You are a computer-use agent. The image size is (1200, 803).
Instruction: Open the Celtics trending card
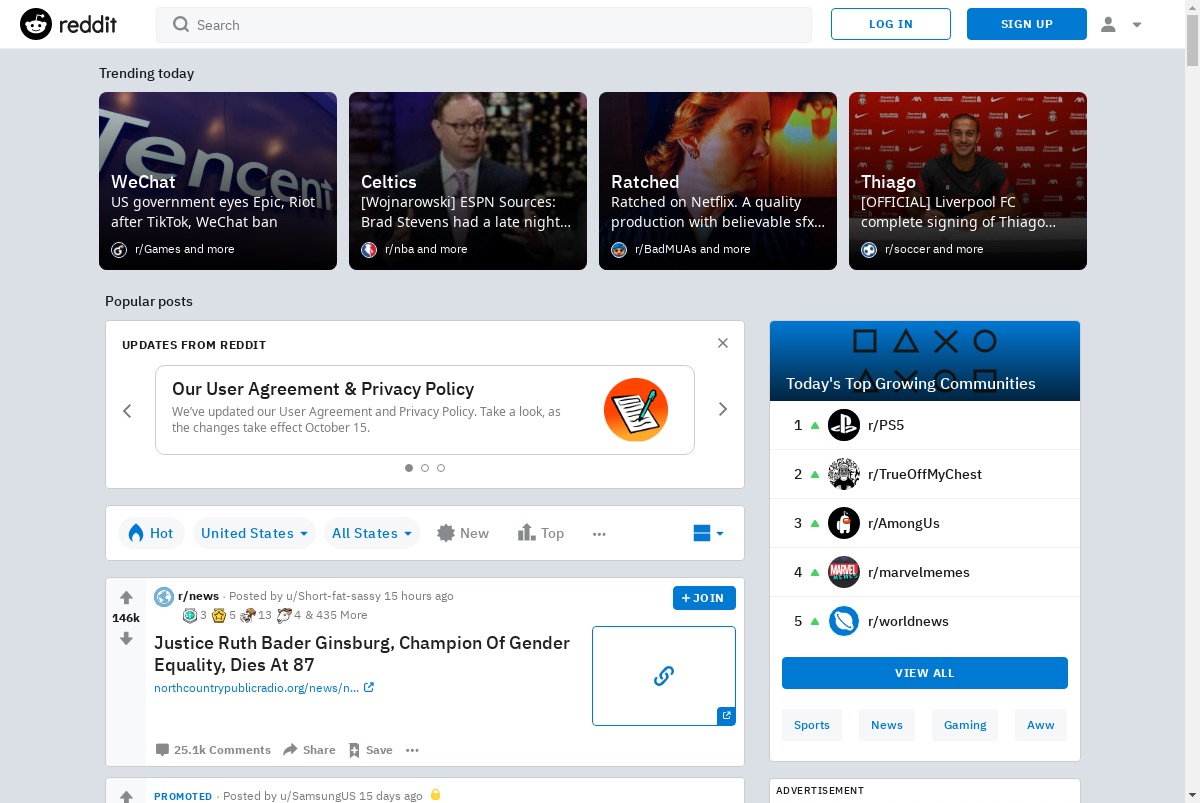click(468, 181)
